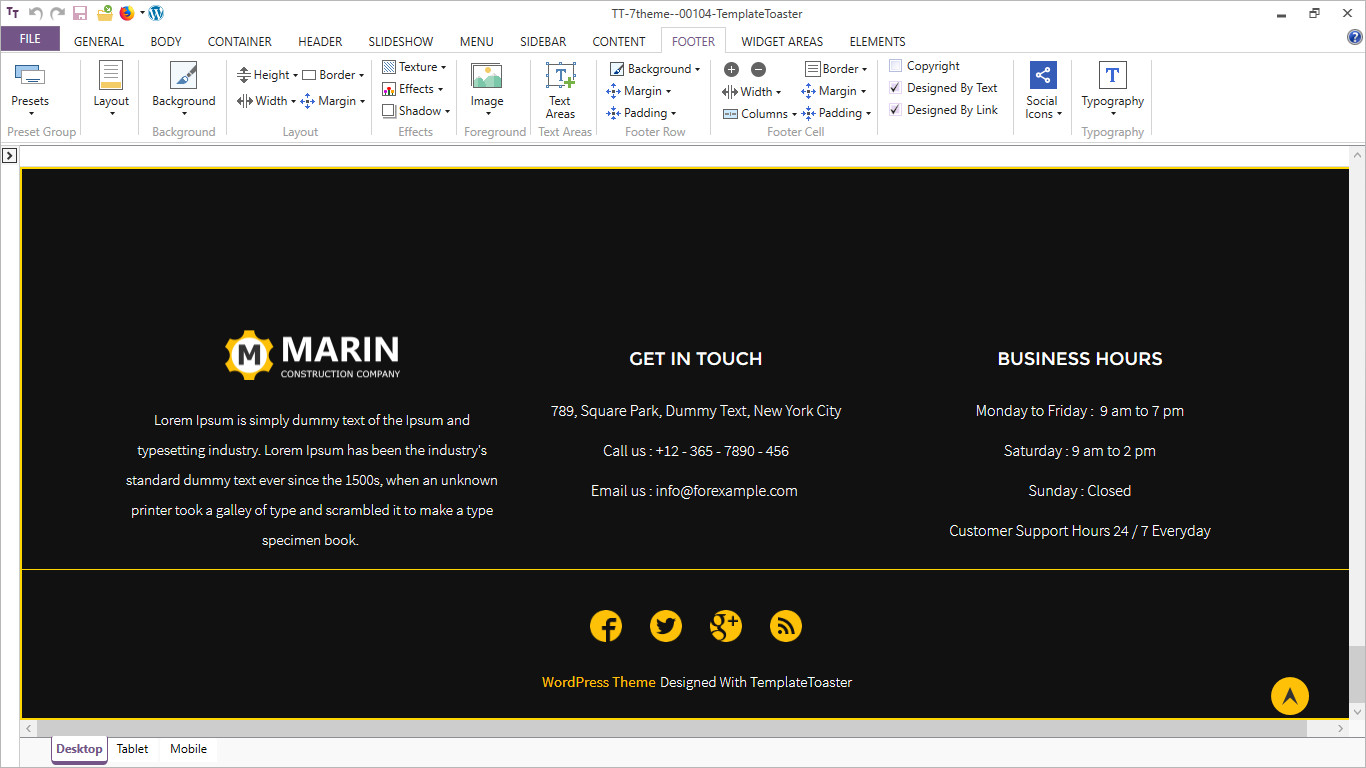Click the Text Areas icon
This screenshot has width=1366, height=768.
coord(560,76)
